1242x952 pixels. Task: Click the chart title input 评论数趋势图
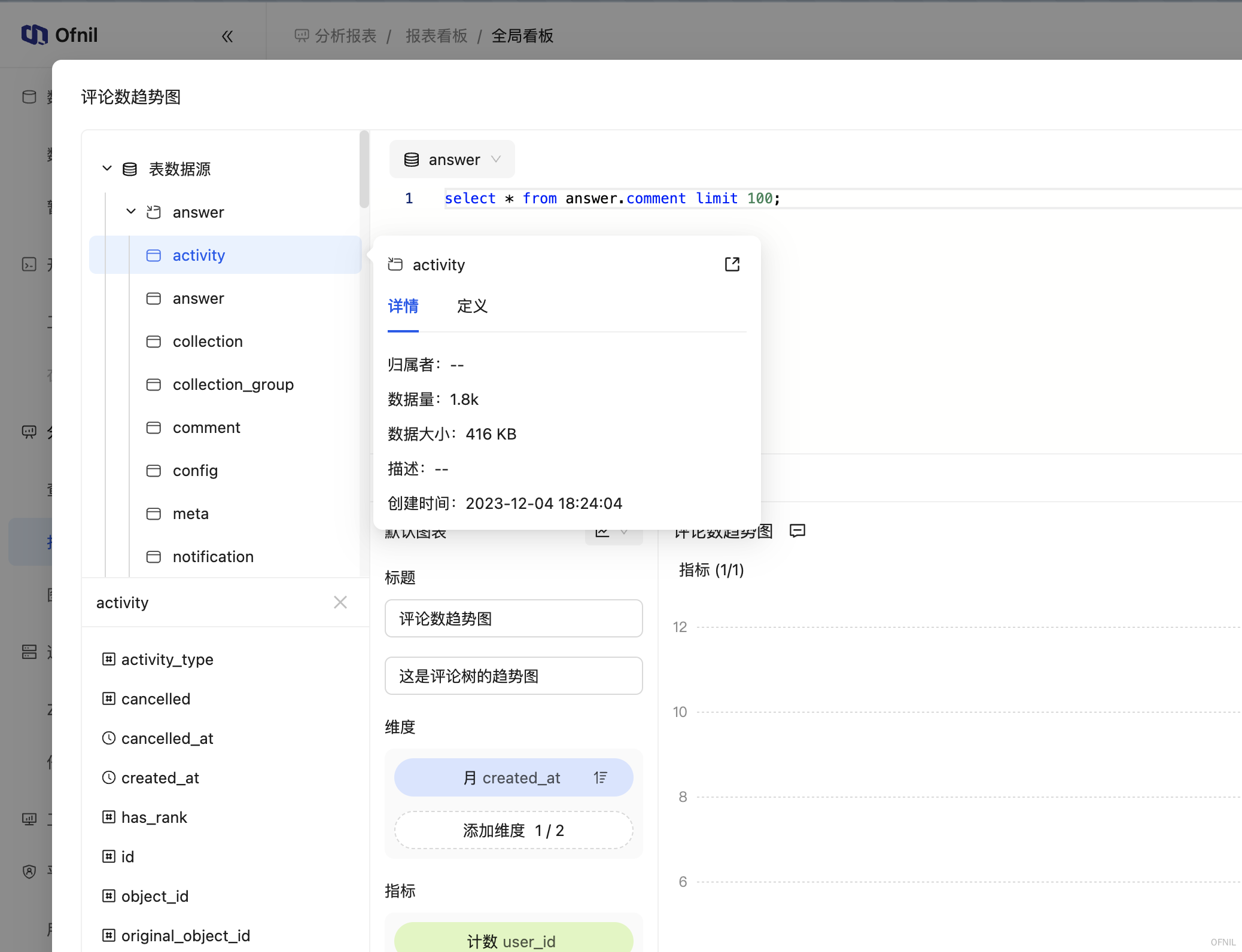click(x=513, y=618)
